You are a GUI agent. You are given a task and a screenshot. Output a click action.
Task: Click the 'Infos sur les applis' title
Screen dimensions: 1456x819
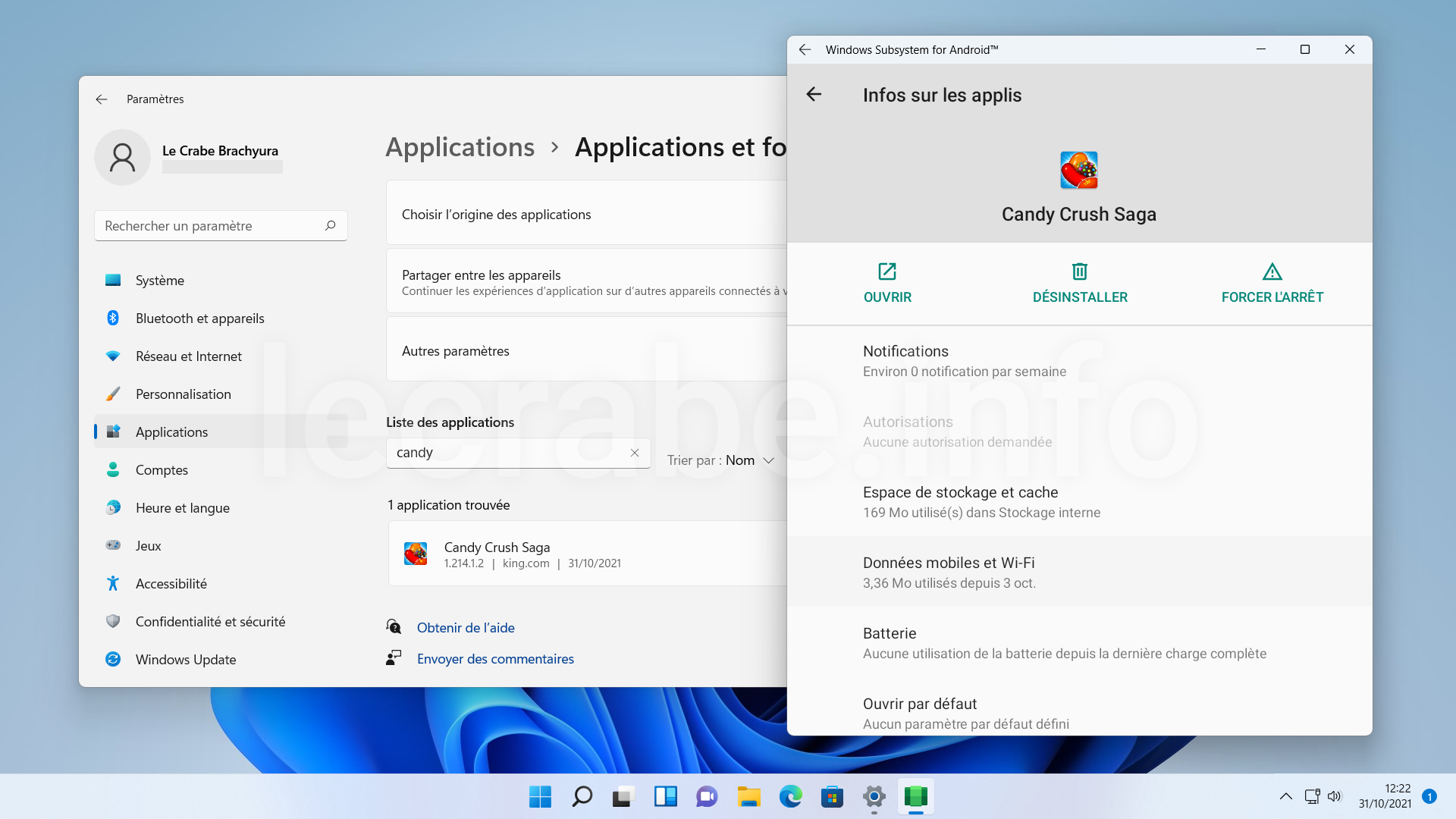pos(942,95)
